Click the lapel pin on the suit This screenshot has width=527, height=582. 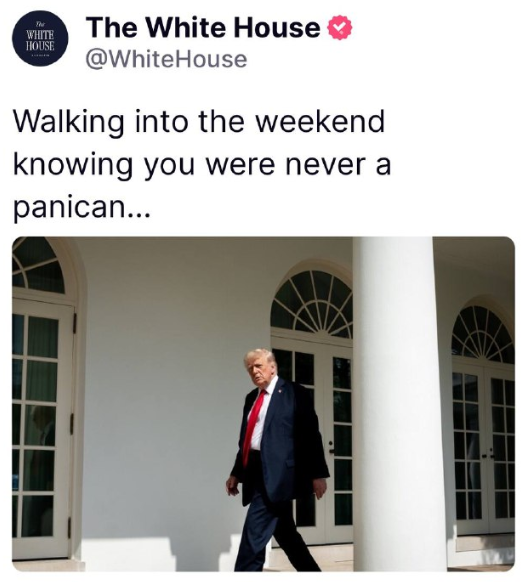(279, 392)
